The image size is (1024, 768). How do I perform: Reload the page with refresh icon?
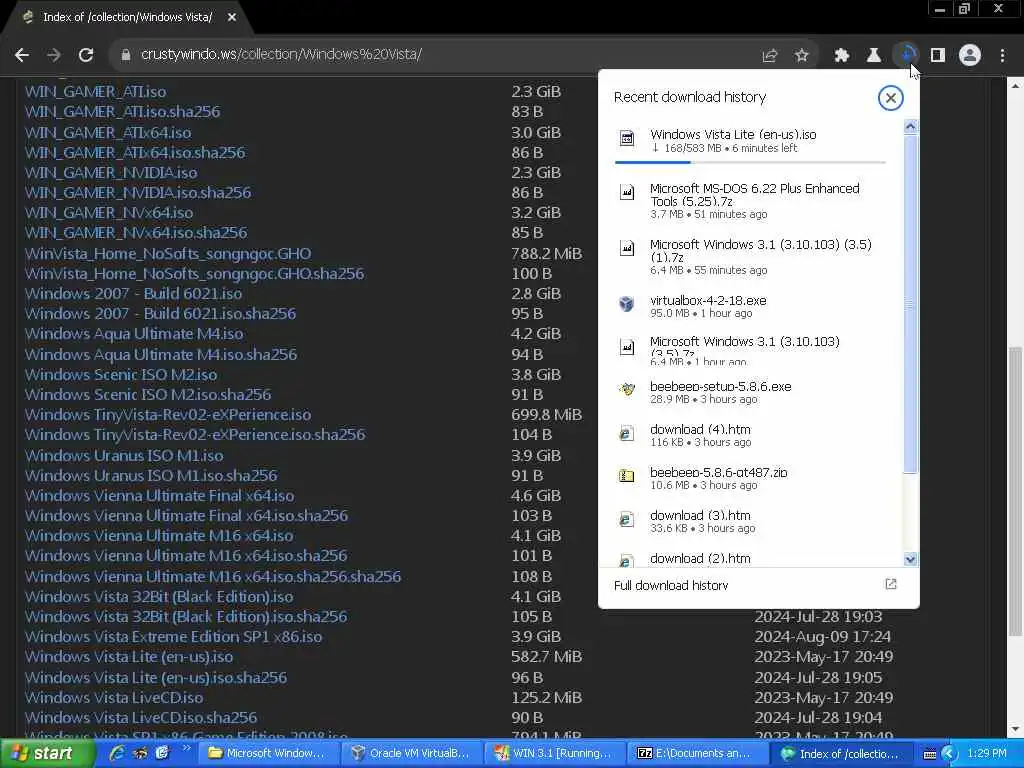tap(86, 55)
